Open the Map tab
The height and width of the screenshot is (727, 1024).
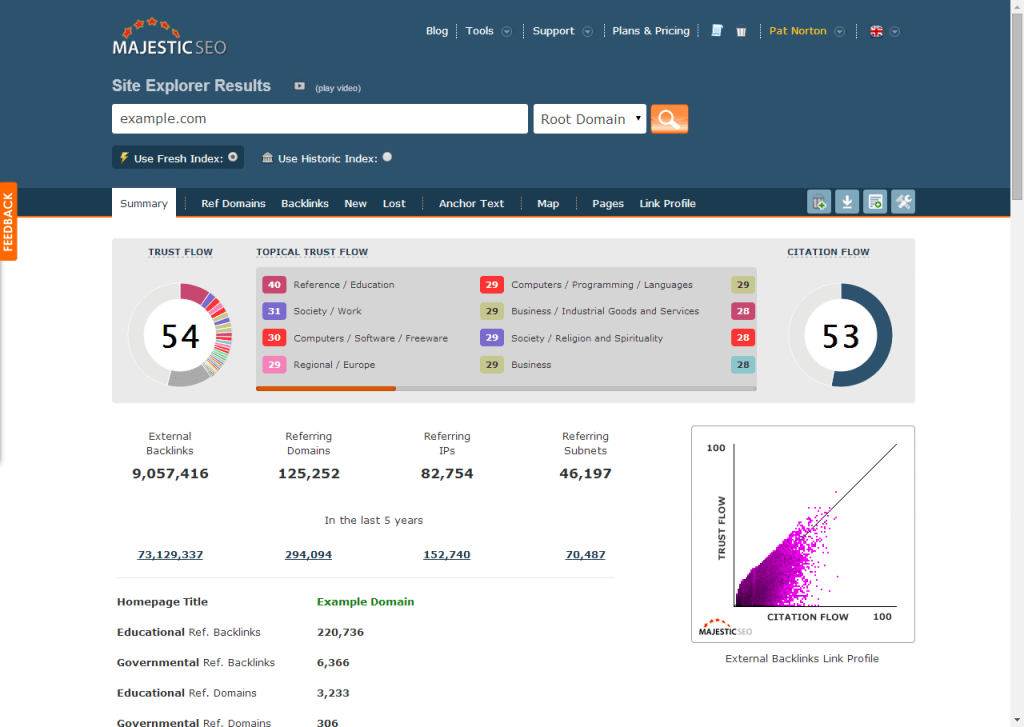pos(548,203)
